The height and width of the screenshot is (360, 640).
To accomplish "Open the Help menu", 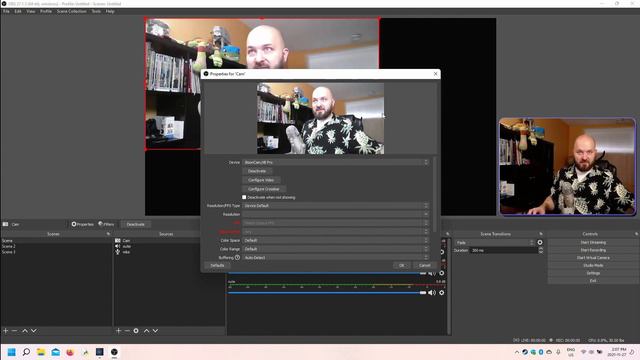I will [x=110, y=11].
